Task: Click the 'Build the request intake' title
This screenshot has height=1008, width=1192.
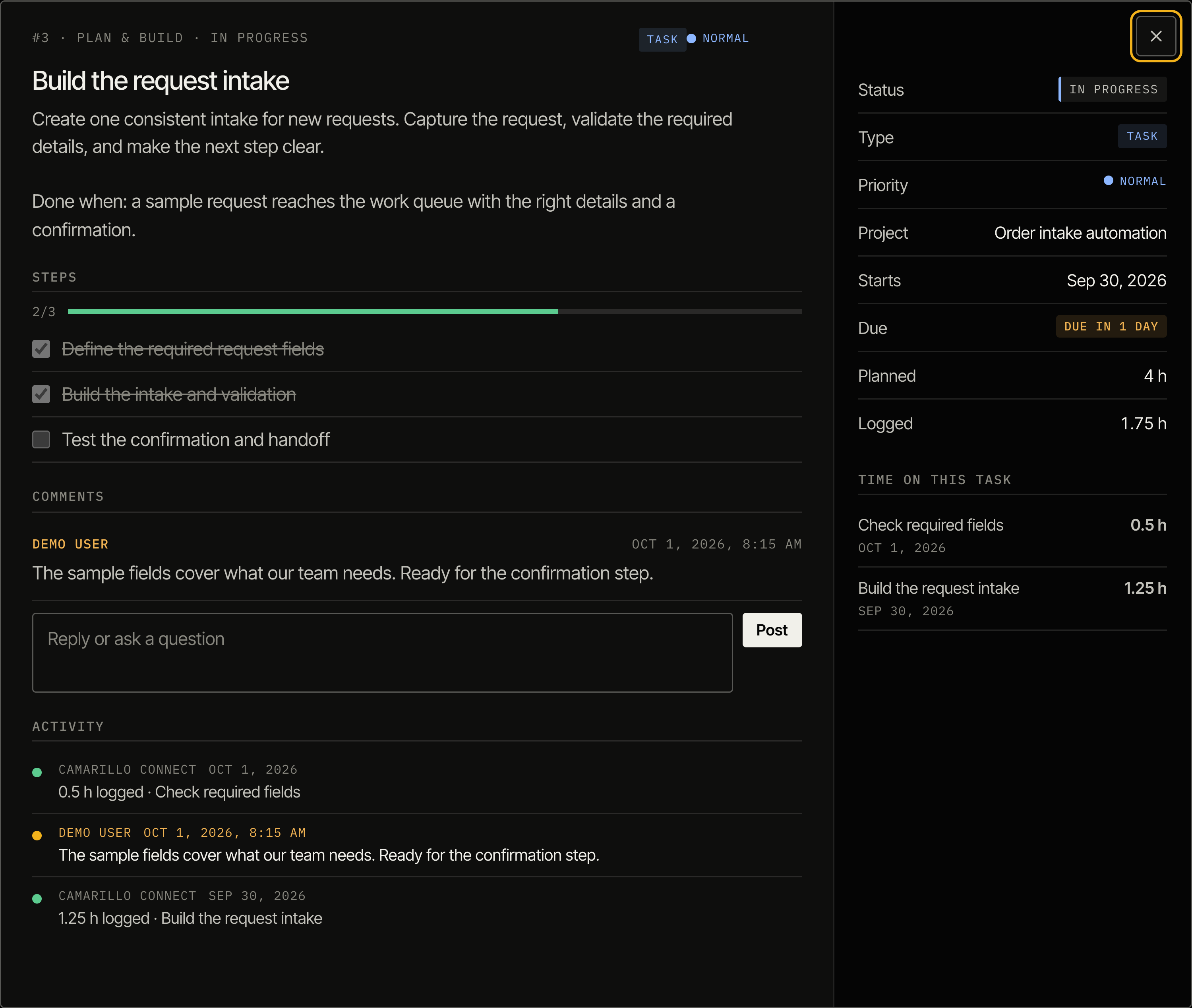Action: pos(161,81)
